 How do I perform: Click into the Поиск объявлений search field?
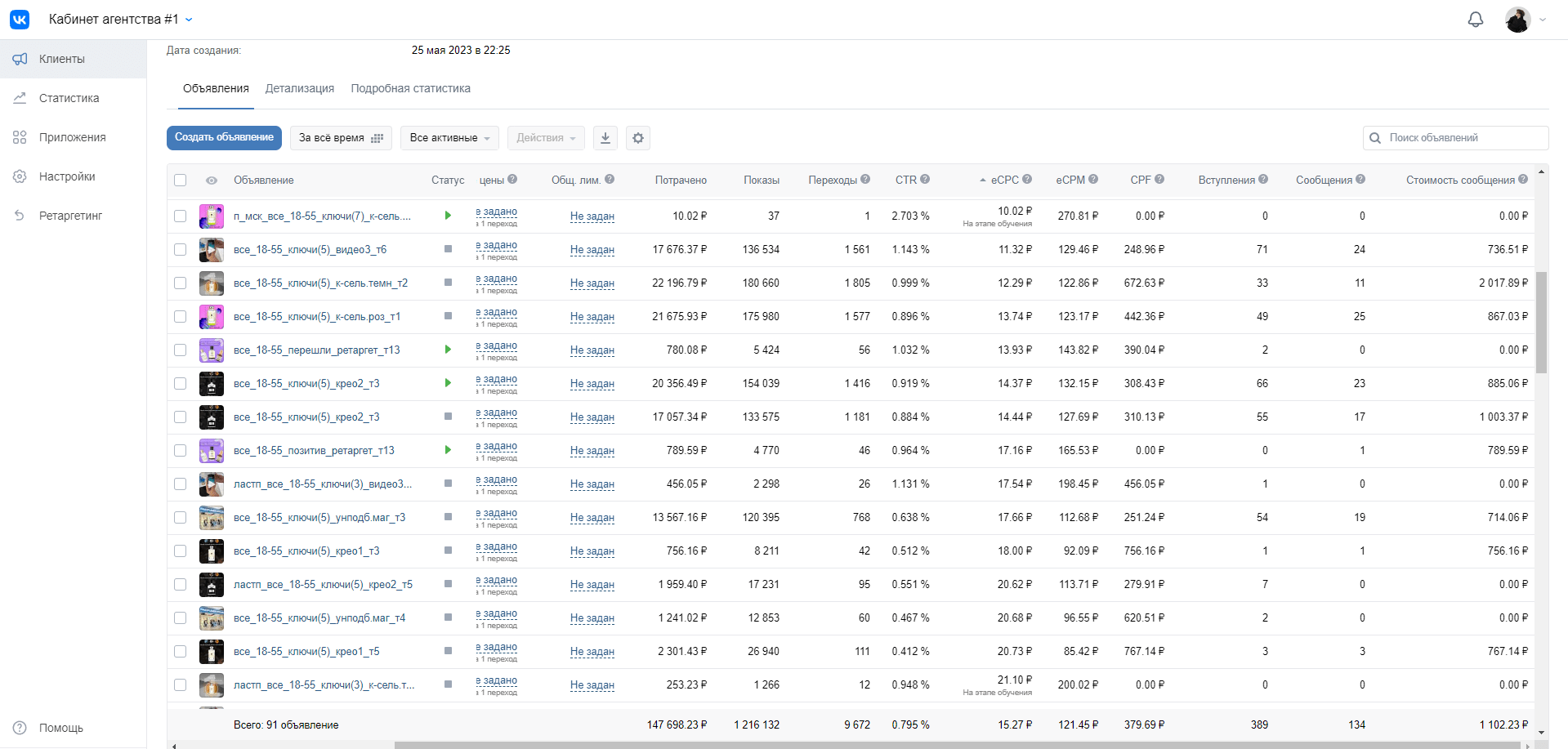(x=1455, y=138)
